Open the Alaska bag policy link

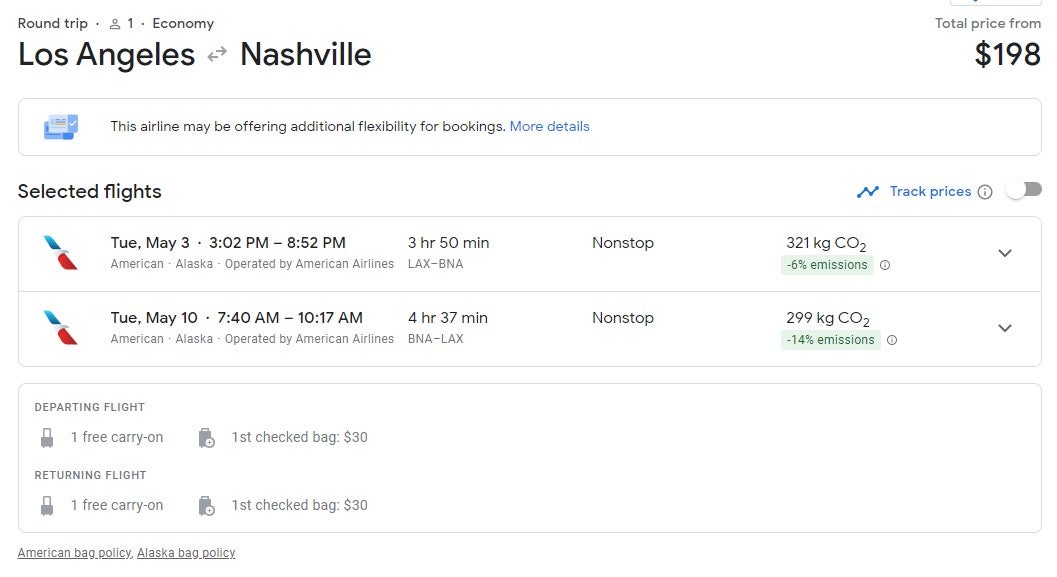click(185, 552)
